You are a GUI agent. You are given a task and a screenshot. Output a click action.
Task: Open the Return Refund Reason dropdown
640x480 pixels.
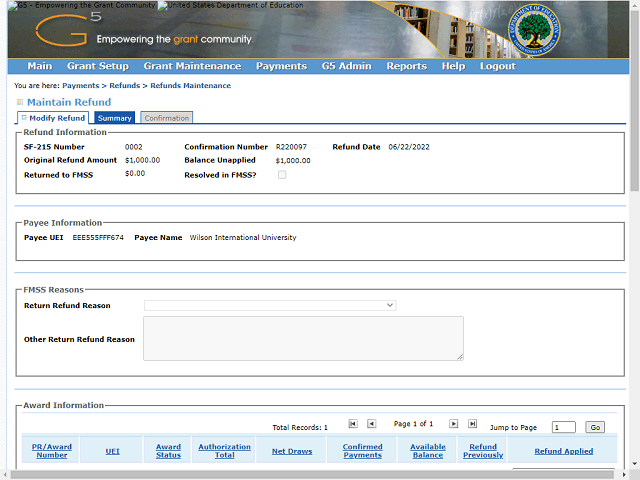(270, 305)
